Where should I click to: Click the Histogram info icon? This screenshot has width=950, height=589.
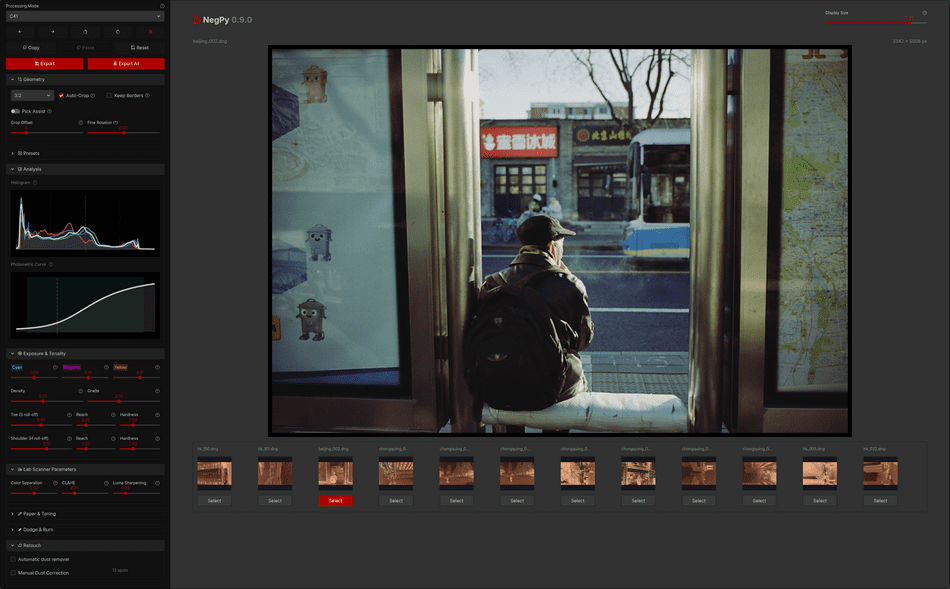pyautogui.click(x=35, y=183)
